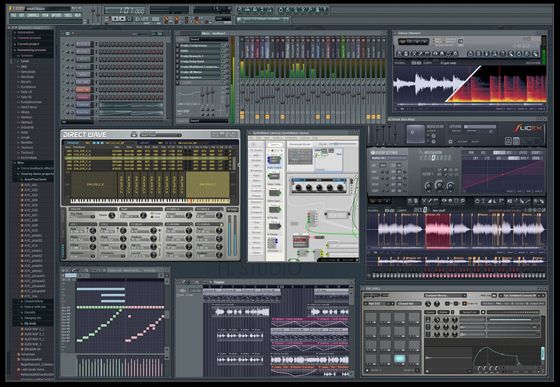560x387 pixels.
Task: Click first view shortcut icon in top toolbar
Action: 240,10
